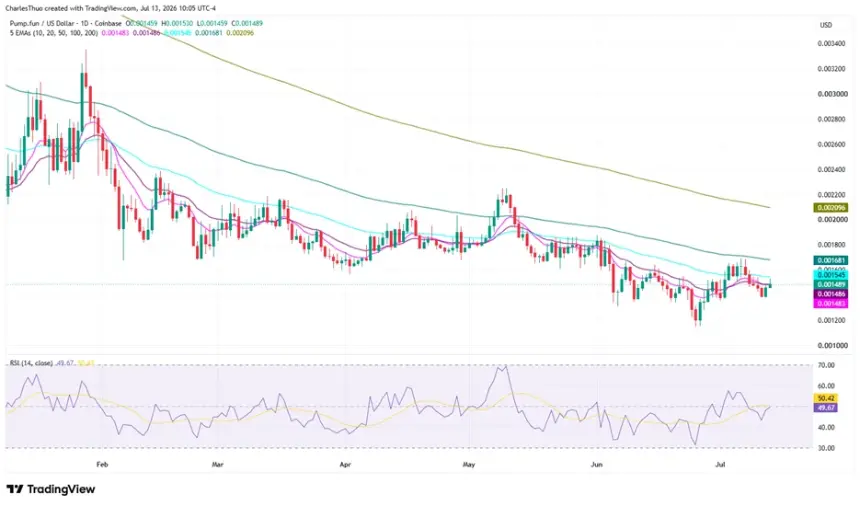Click the magenta EMA 10 legend value

pos(113,33)
